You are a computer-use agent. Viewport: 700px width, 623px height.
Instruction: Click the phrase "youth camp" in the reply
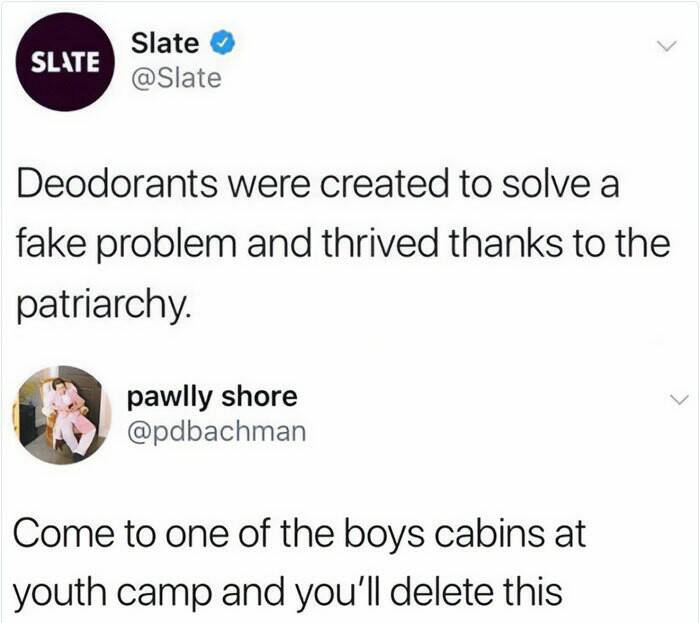[112, 593]
